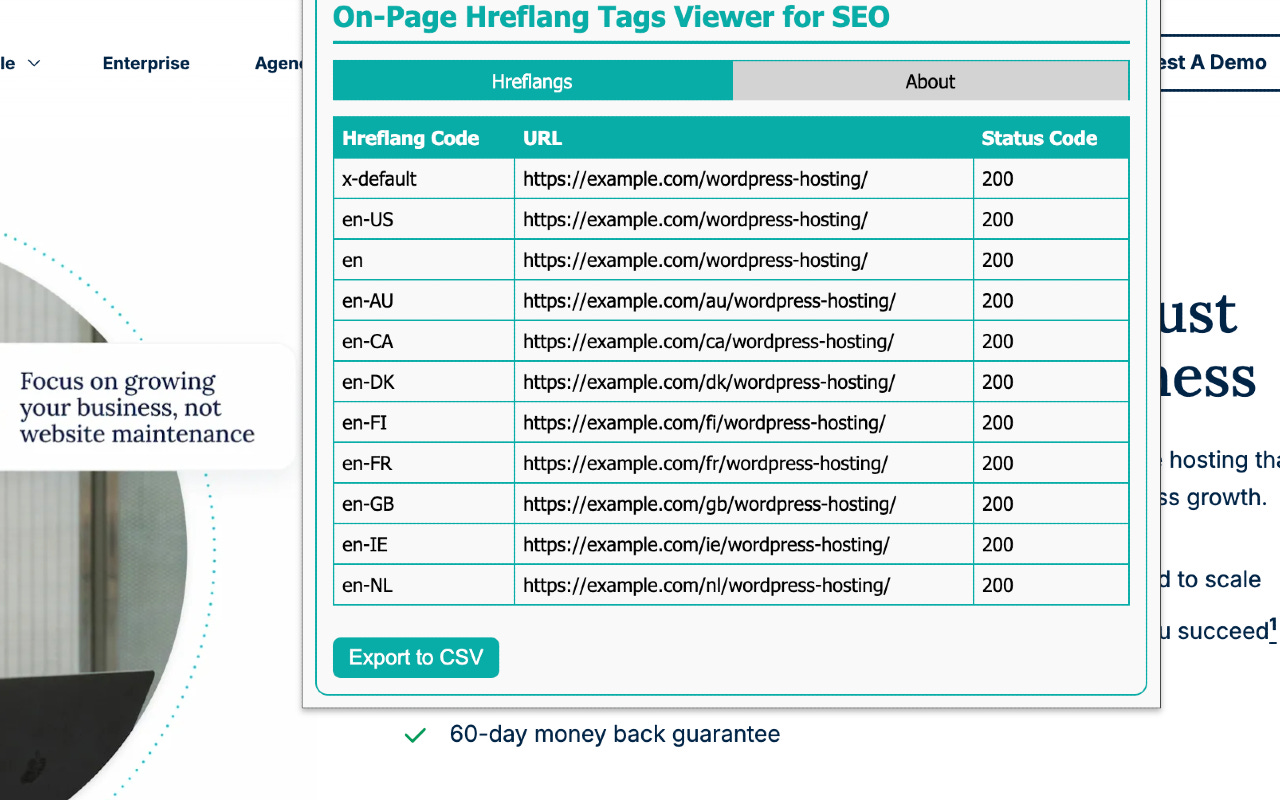Click the en-AU hreflang cell

[x=424, y=301]
